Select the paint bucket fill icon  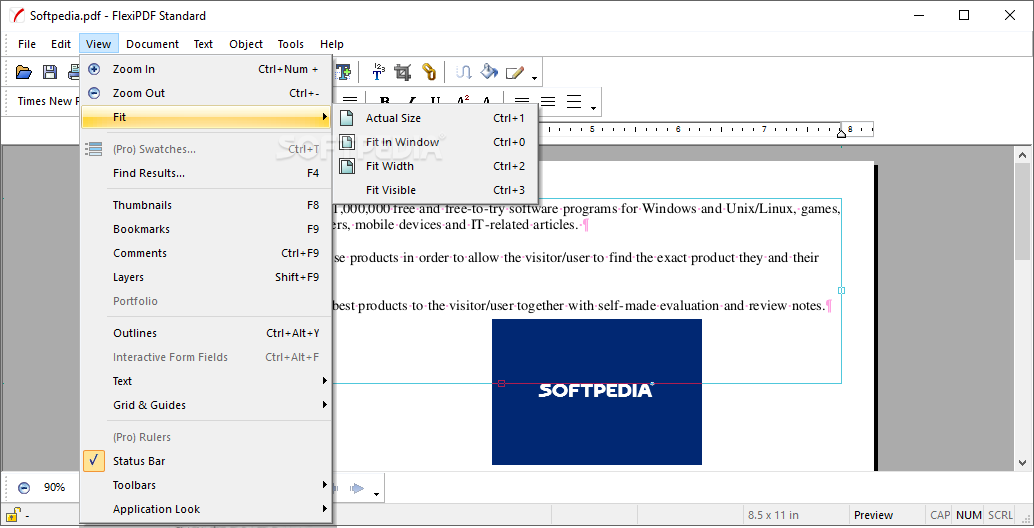tap(489, 72)
